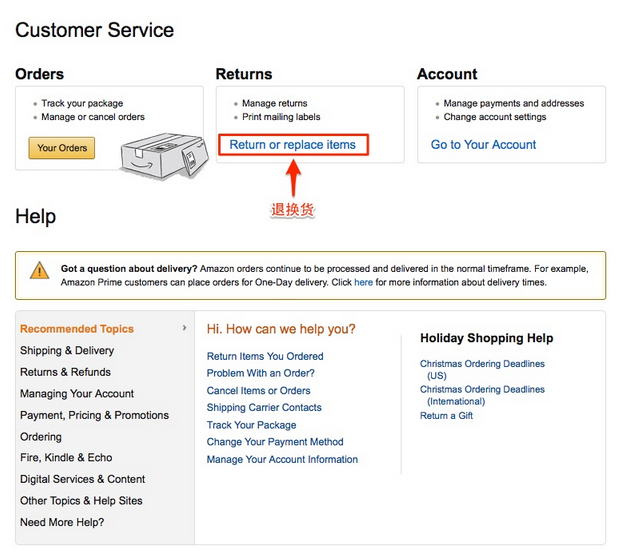Select Returns & Refunds topic
The height and width of the screenshot is (552, 620).
click(x=65, y=372)
